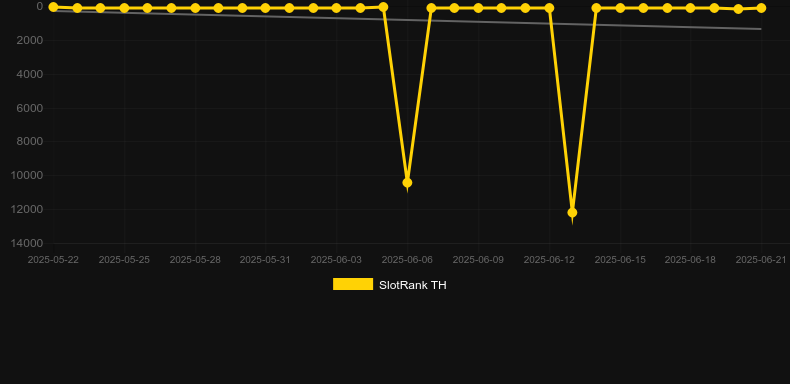This screenshot has height=384, width=790.
Task: Select the lowest data point near 12000
Action: point(572,213)
